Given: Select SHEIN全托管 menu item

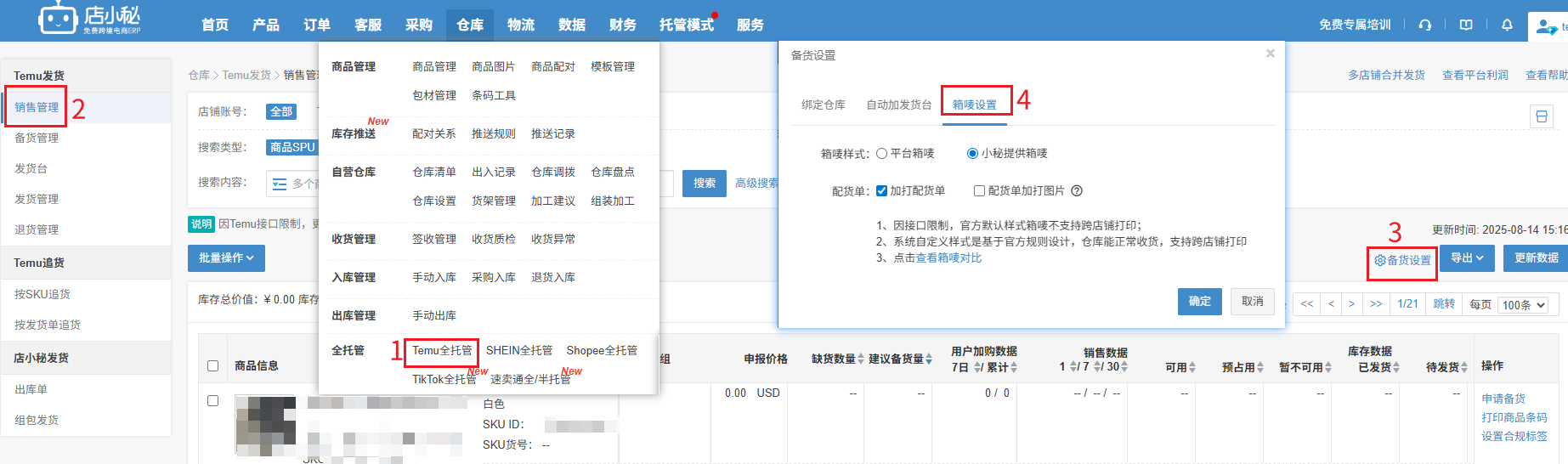Looking at the screenshot, I should click(x=519, y=351).
